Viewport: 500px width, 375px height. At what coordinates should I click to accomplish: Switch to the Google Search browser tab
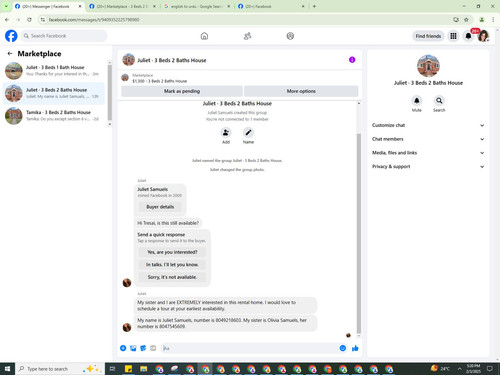(197, 6)
